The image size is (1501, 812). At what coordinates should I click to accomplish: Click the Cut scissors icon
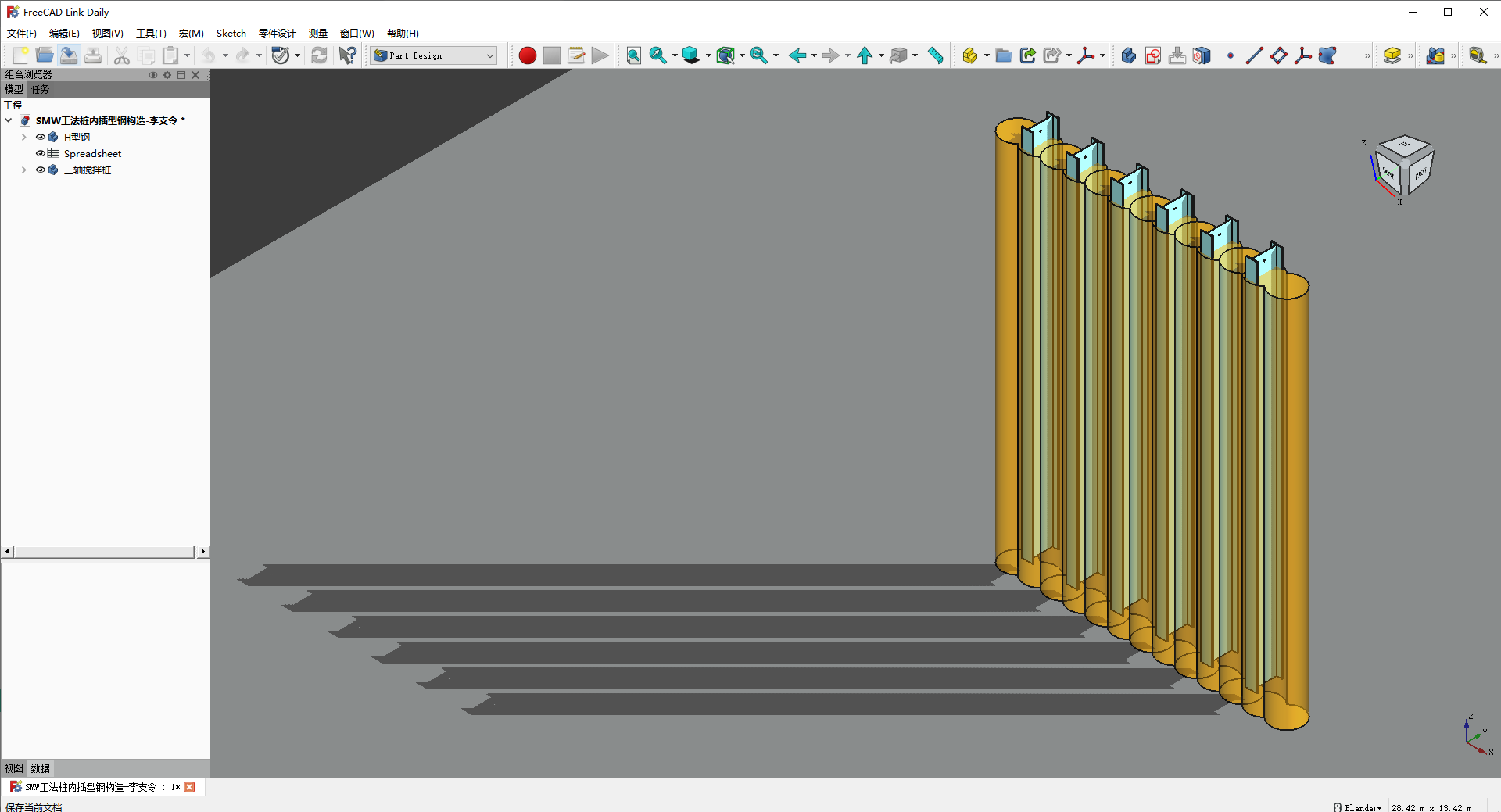pyautogui.click(x=122, y=55)
